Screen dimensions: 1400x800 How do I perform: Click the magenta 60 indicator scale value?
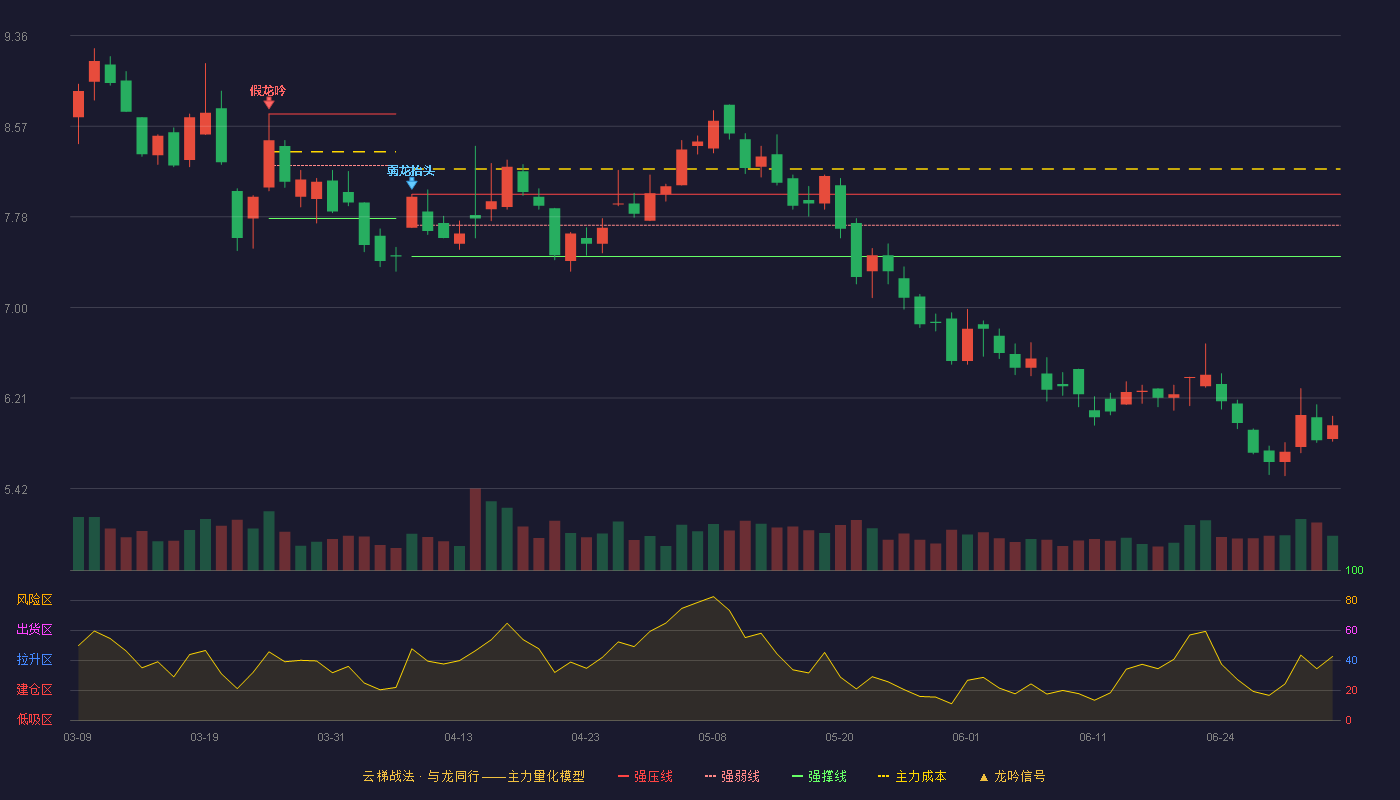(1350, 630)
